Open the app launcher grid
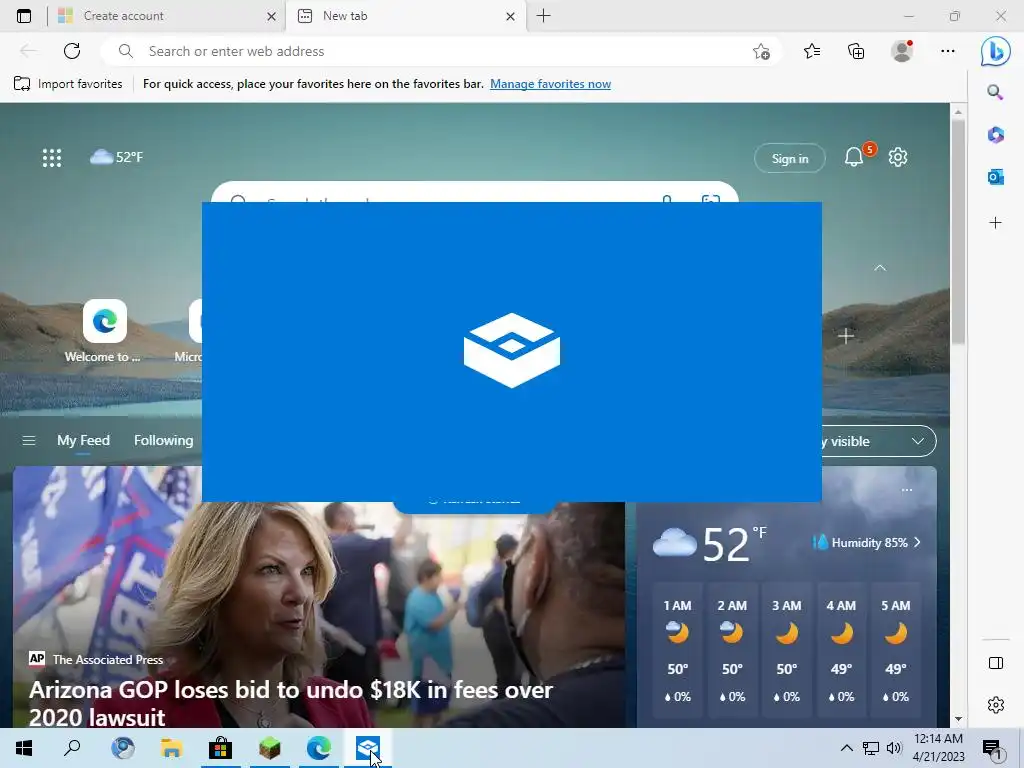Viewport: 1024px width, 768px height. point(52,157)
